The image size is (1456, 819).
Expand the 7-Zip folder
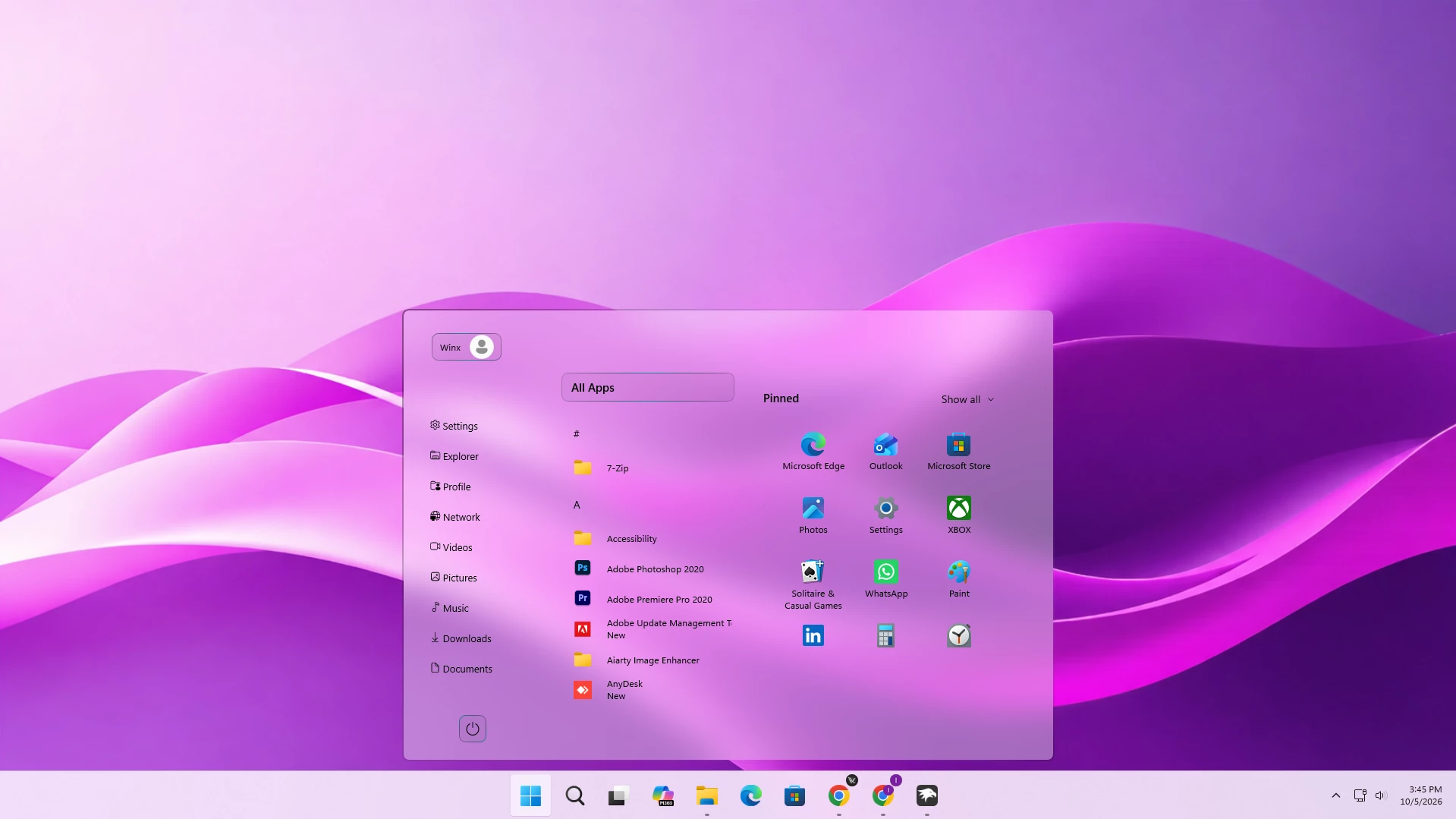[647, 468]
